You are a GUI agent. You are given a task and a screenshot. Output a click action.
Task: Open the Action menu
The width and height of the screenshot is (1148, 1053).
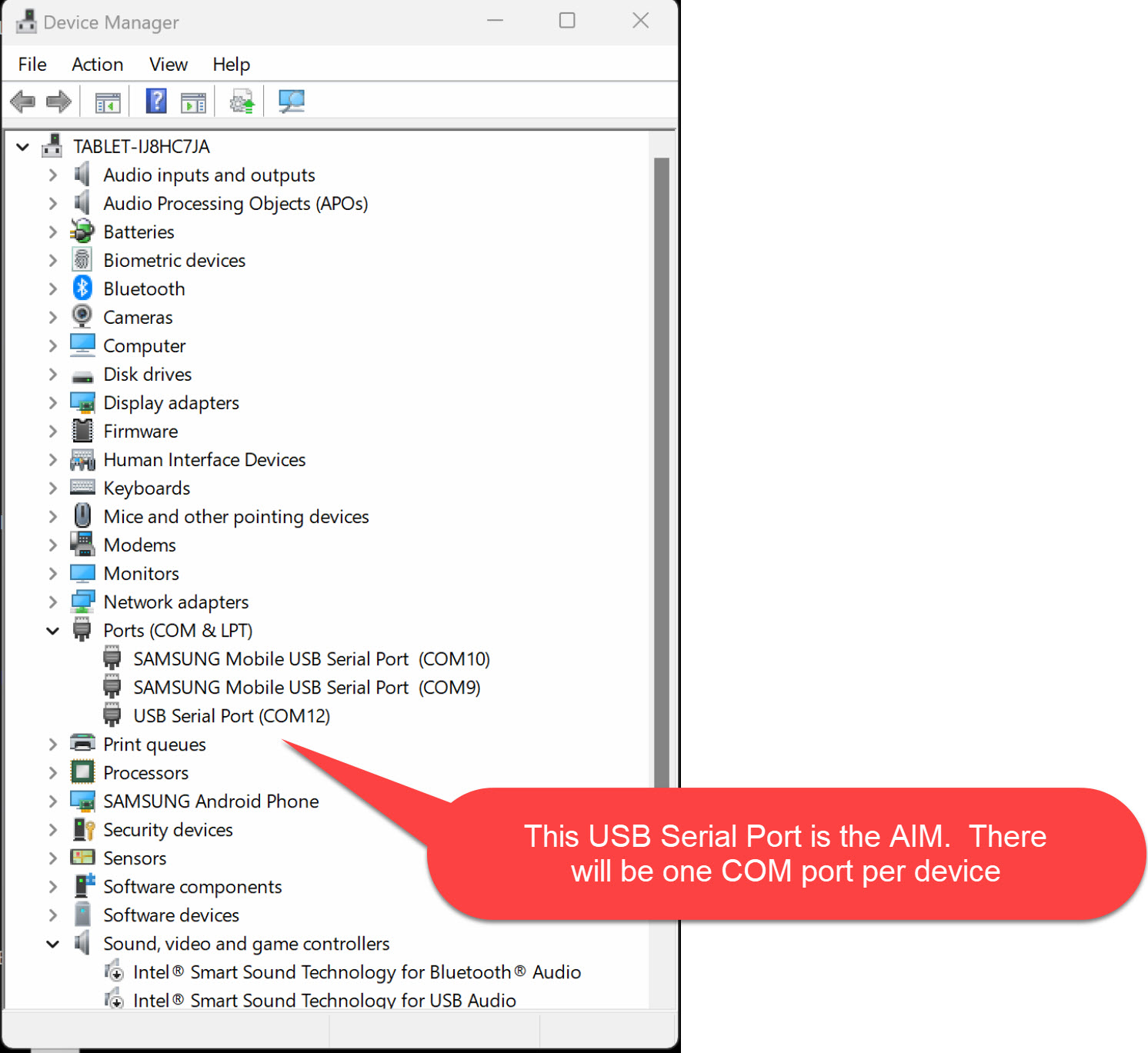[x=98, y=65]
